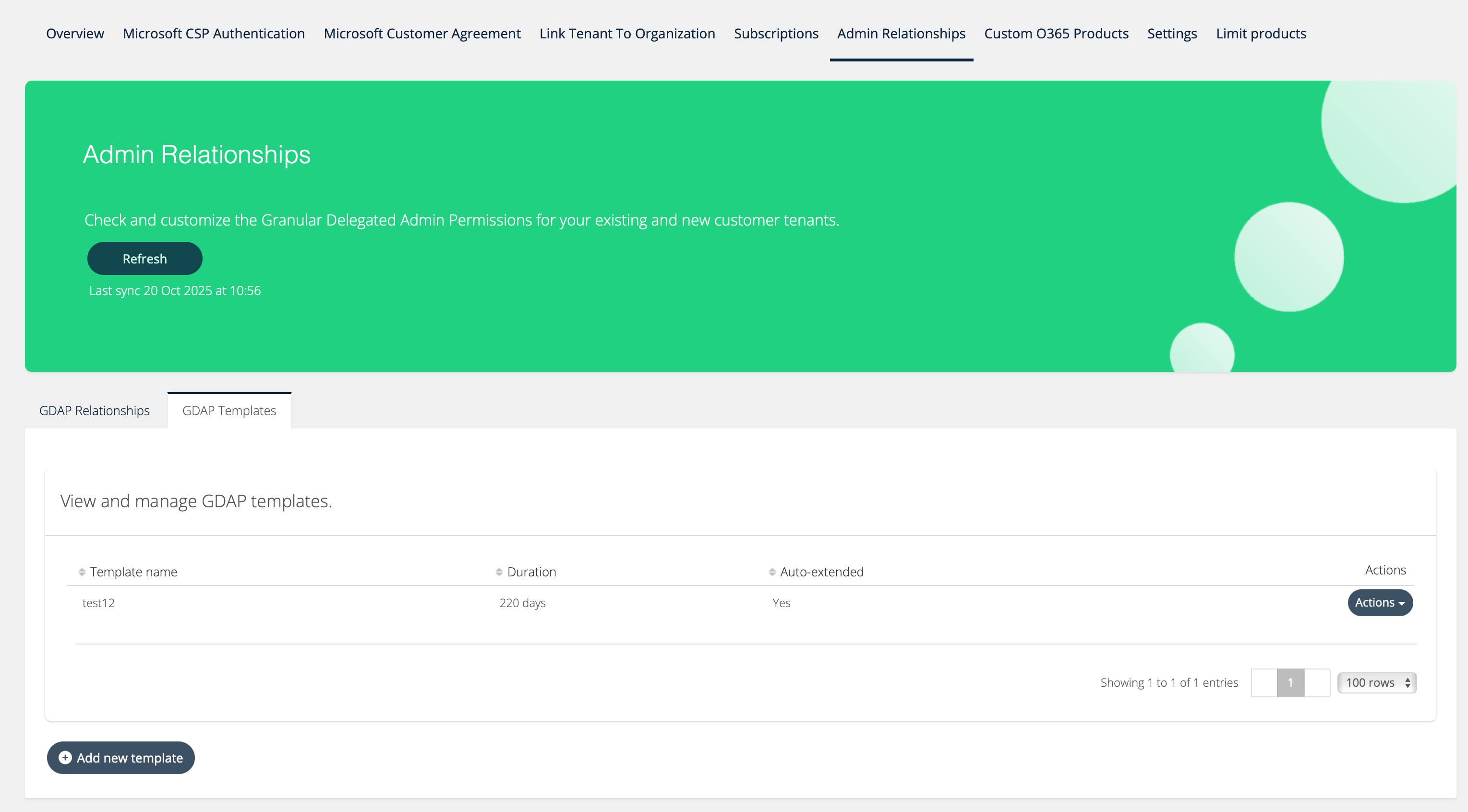The height and width of the screenshot is (812, 1468).
Task: Switch to GDAP Relationships tab
Action: click(x=95, y=410)
